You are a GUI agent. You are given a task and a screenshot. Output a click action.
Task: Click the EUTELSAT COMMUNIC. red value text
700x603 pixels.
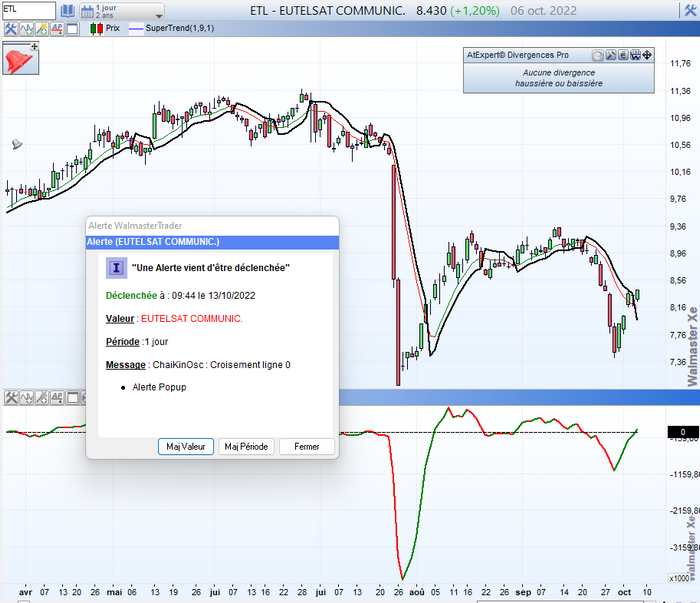(192, 319)
